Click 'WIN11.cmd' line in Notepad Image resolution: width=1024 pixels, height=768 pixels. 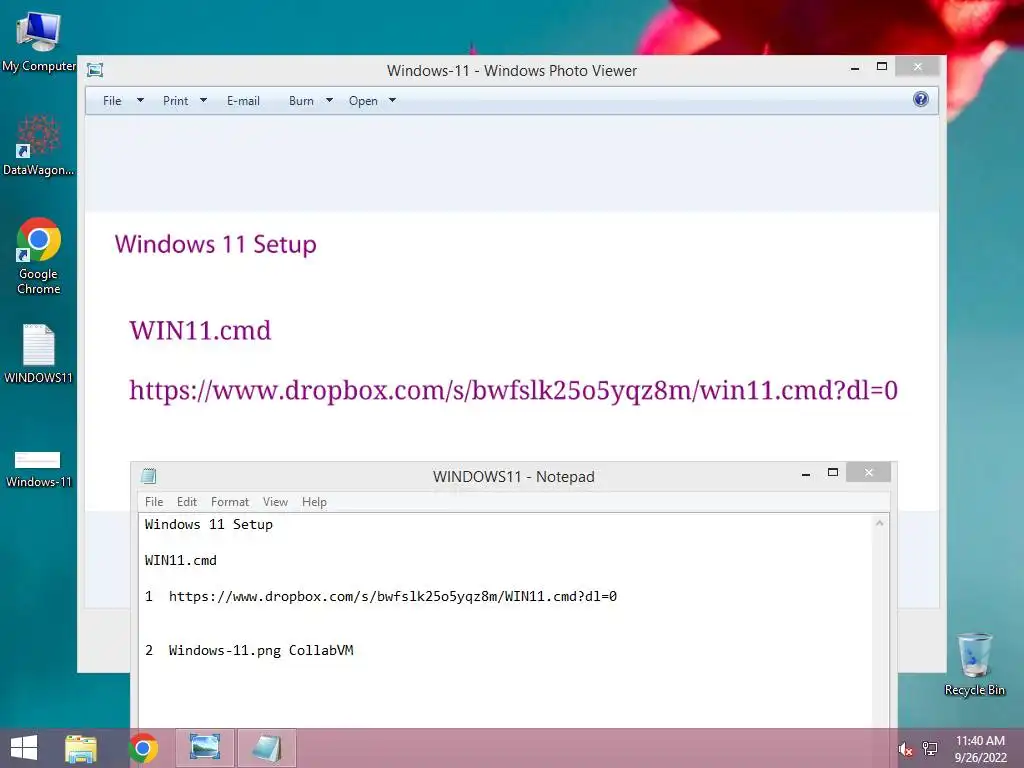pos(181,560)
